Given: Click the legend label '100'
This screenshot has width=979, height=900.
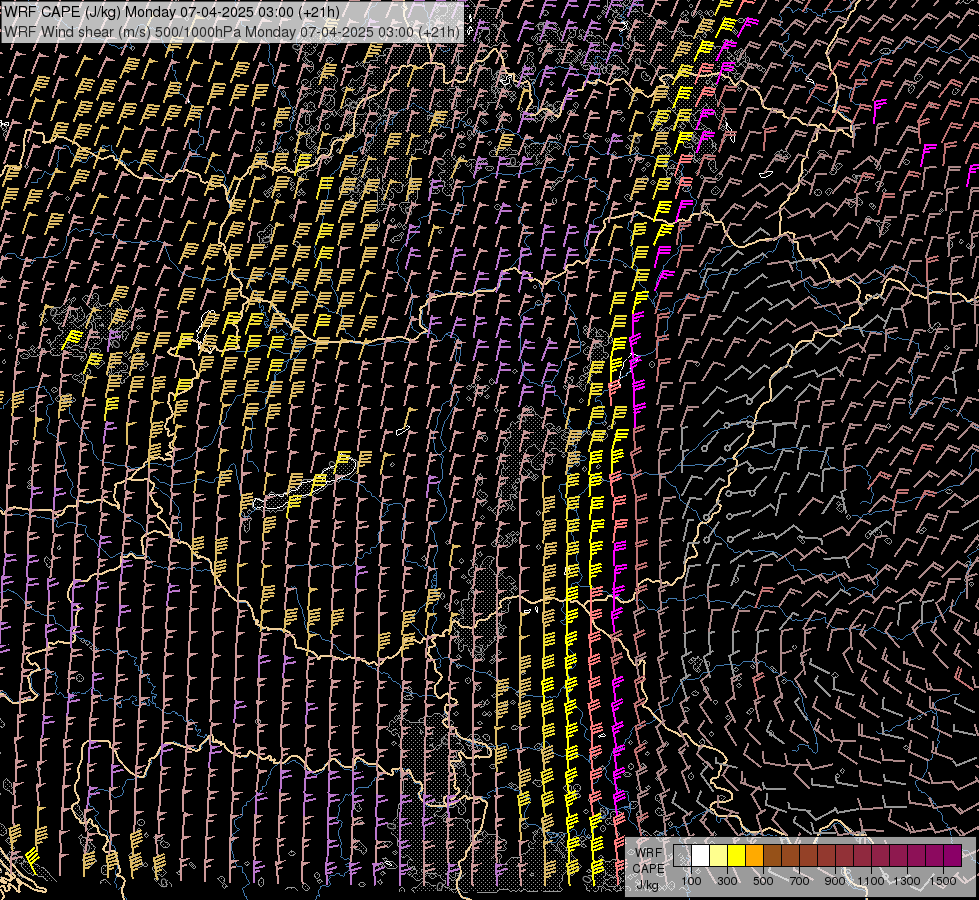Looking at the screenshot, I should pos(691,881).
